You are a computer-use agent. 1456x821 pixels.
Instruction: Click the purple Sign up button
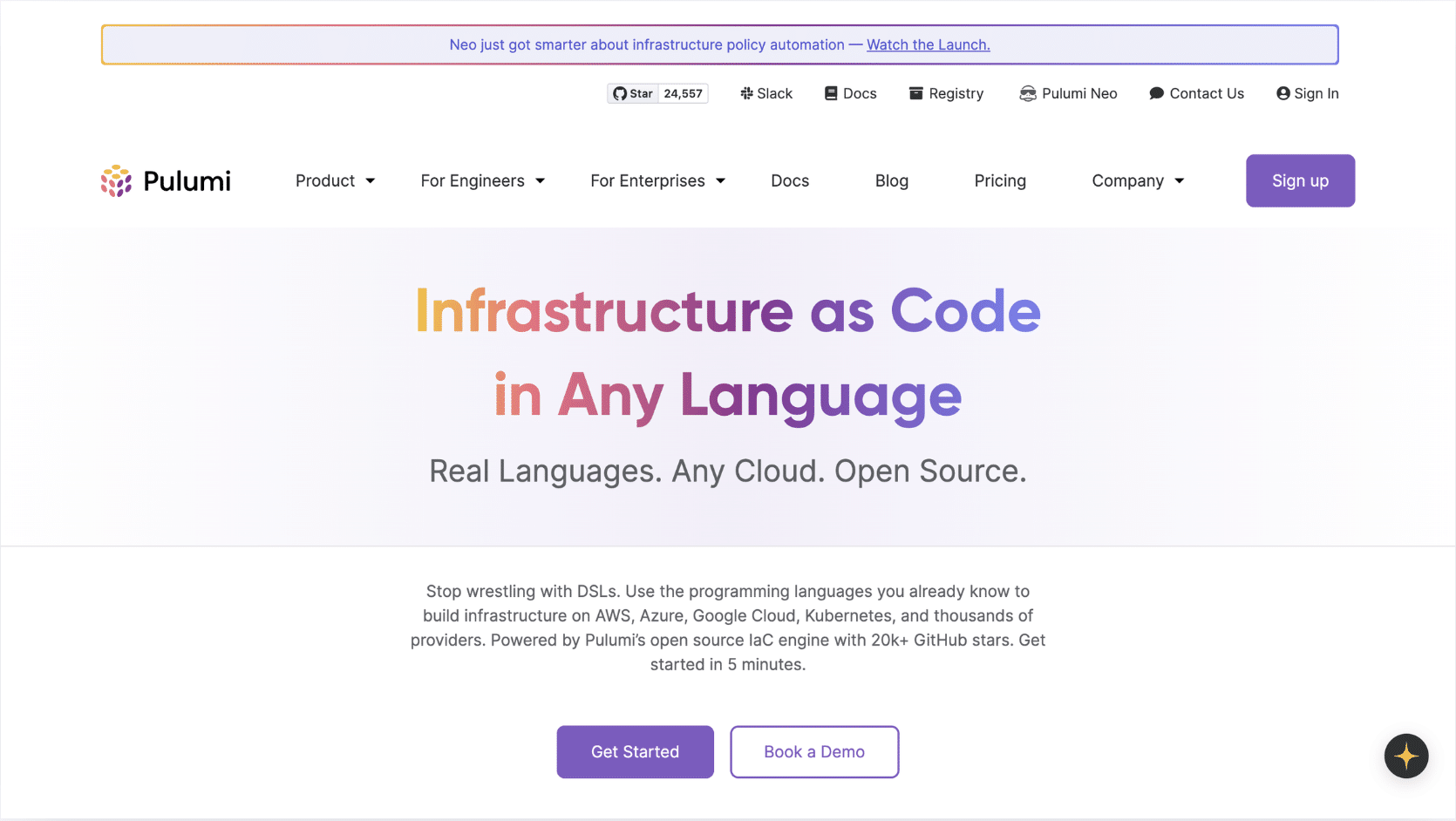pos(1300,181)
